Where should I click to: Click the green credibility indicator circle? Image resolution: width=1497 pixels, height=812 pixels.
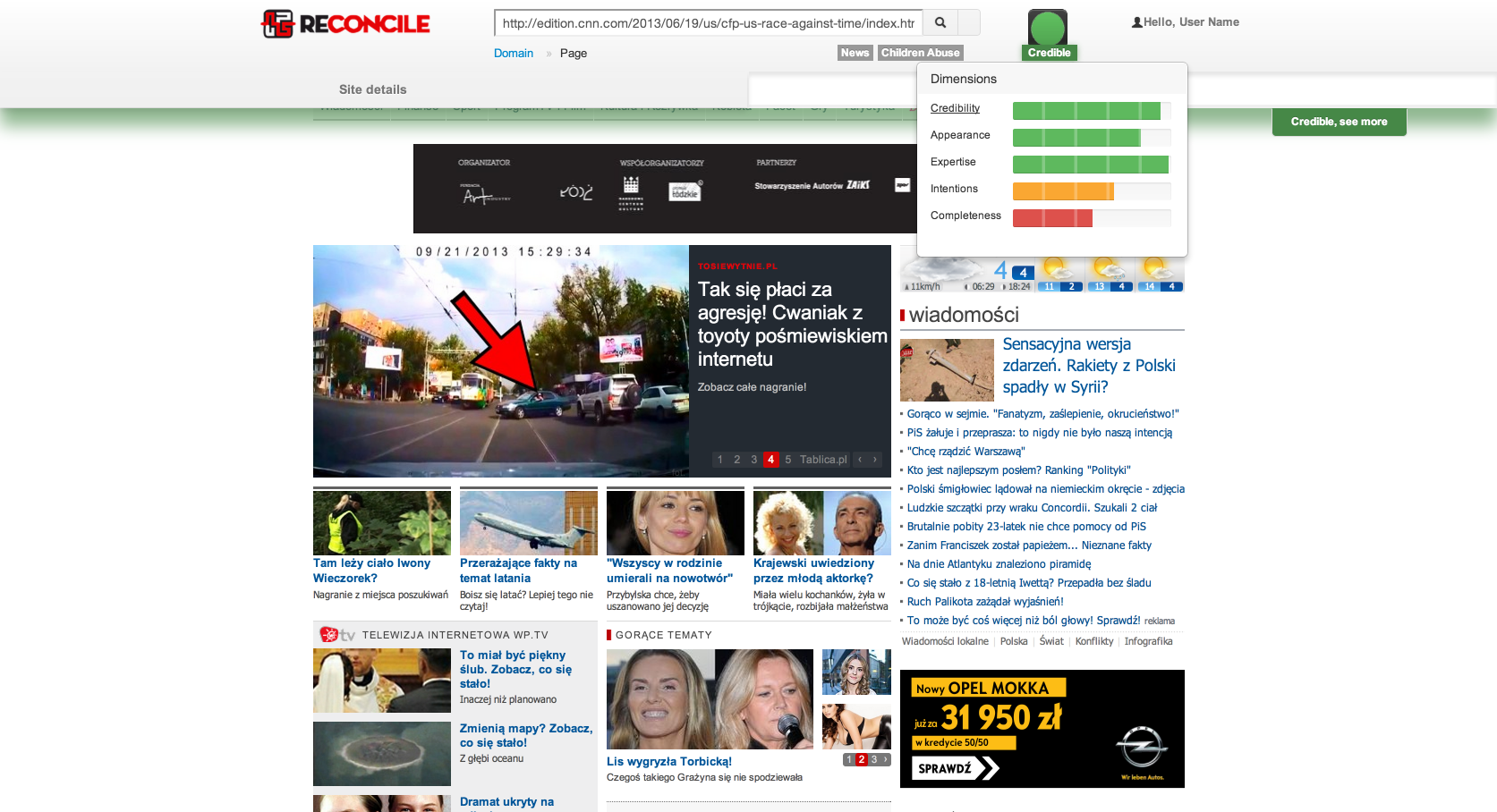click(1047, 28)
